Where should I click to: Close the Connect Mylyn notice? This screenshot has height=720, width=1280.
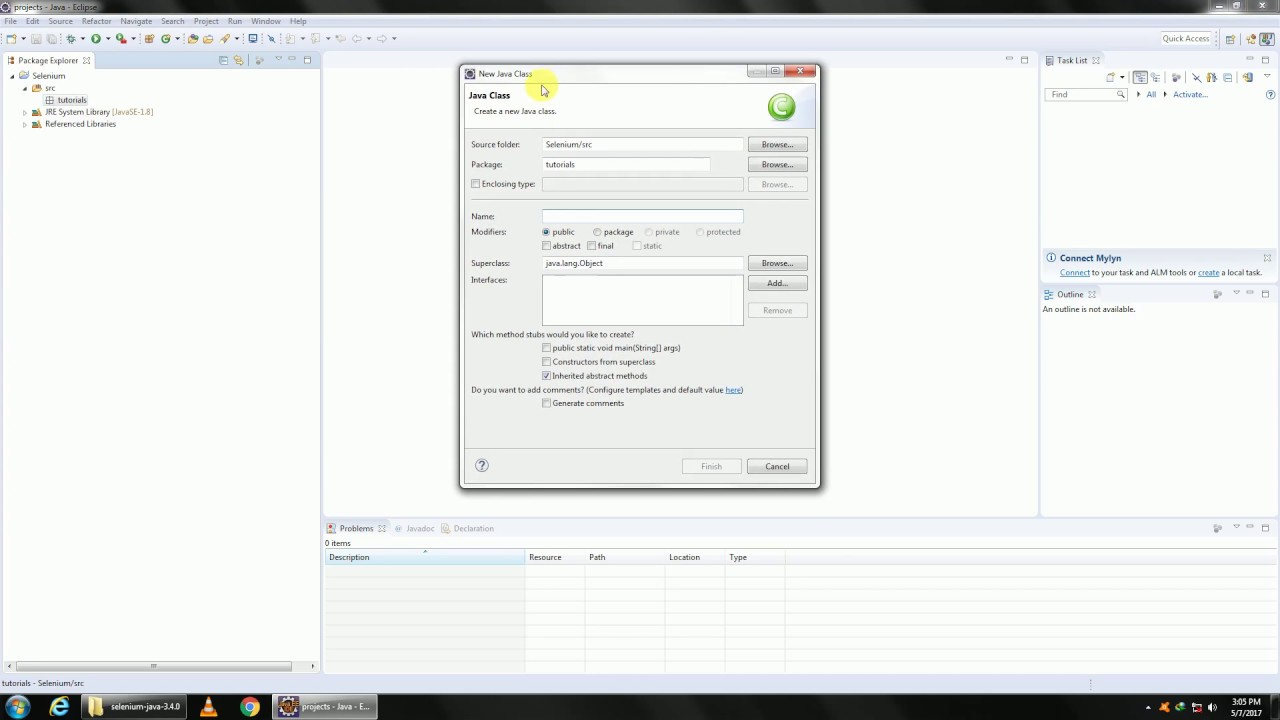point(1267,258)
